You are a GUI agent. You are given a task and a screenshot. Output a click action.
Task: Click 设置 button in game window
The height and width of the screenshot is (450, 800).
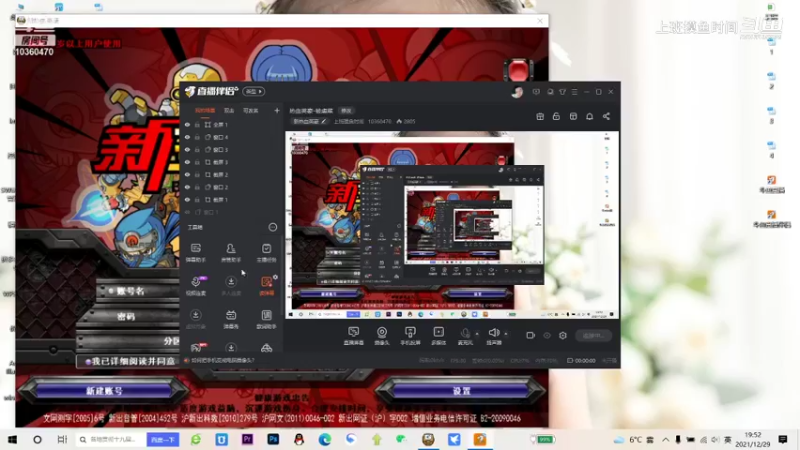click(461, 391)
